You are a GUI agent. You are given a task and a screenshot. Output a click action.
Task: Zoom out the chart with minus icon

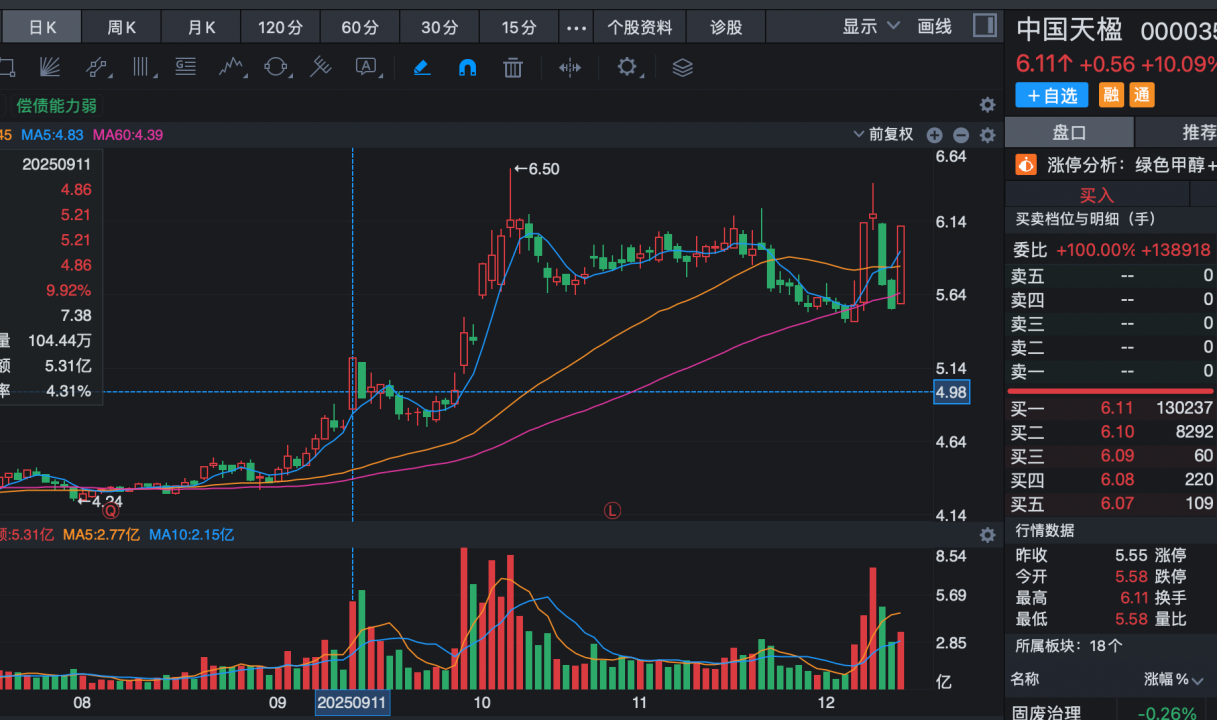pos(961,135)
